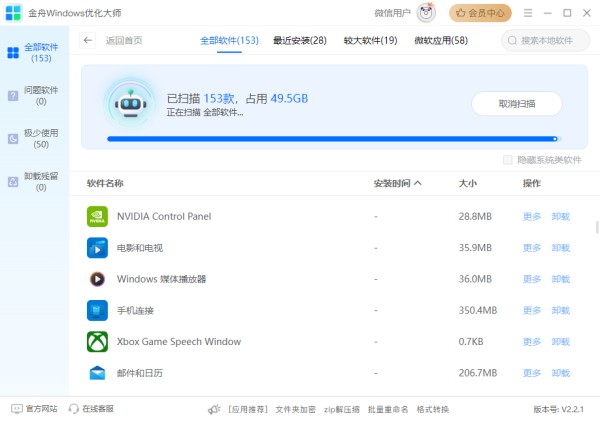The image size is (600, 422).
Task: Open the hamburger menu icon
Action: [x=528, y=13]
